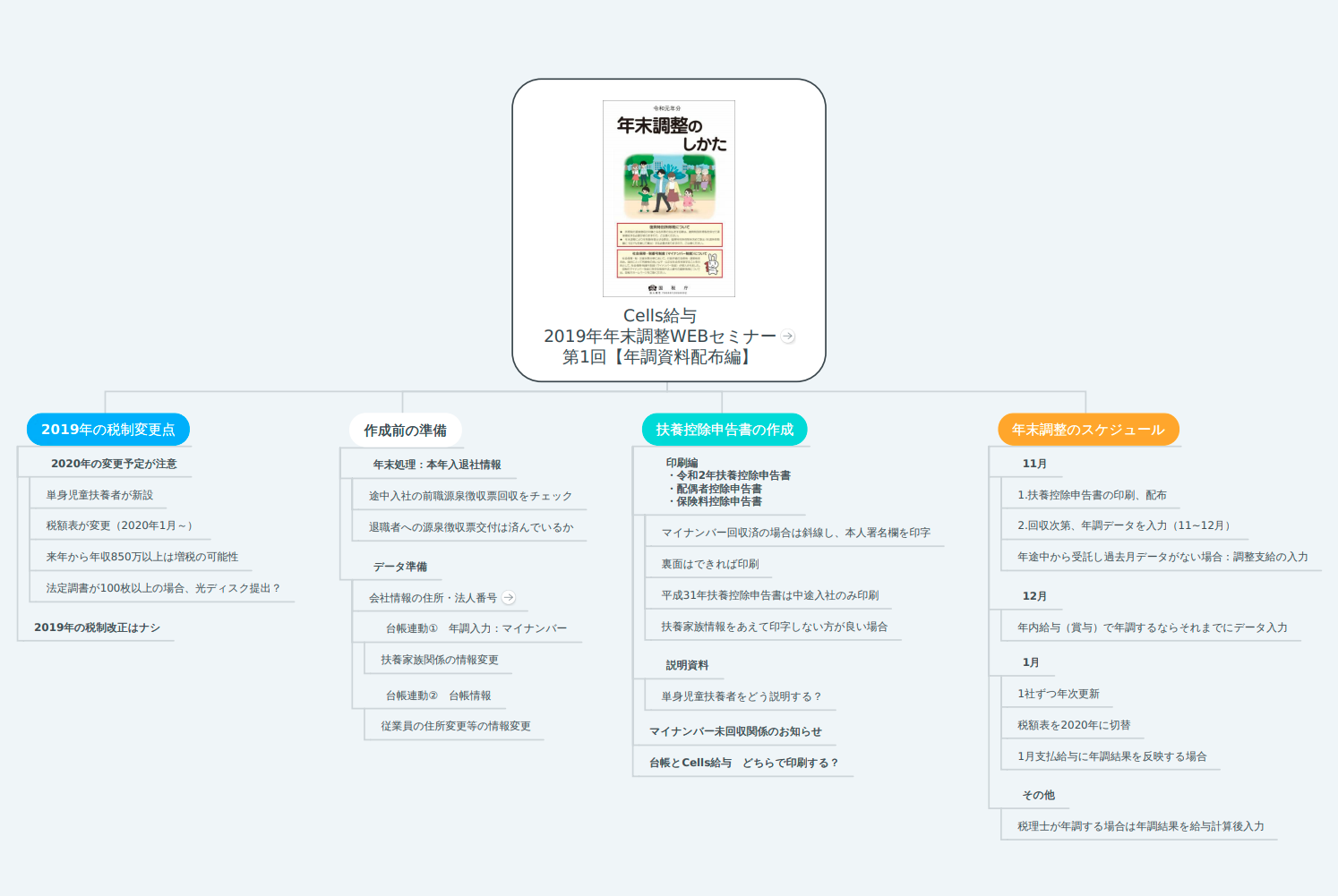Select 年末処理：本年入退社情報 node
Screen dimensions: 1338x896
[x=437, y=465]
